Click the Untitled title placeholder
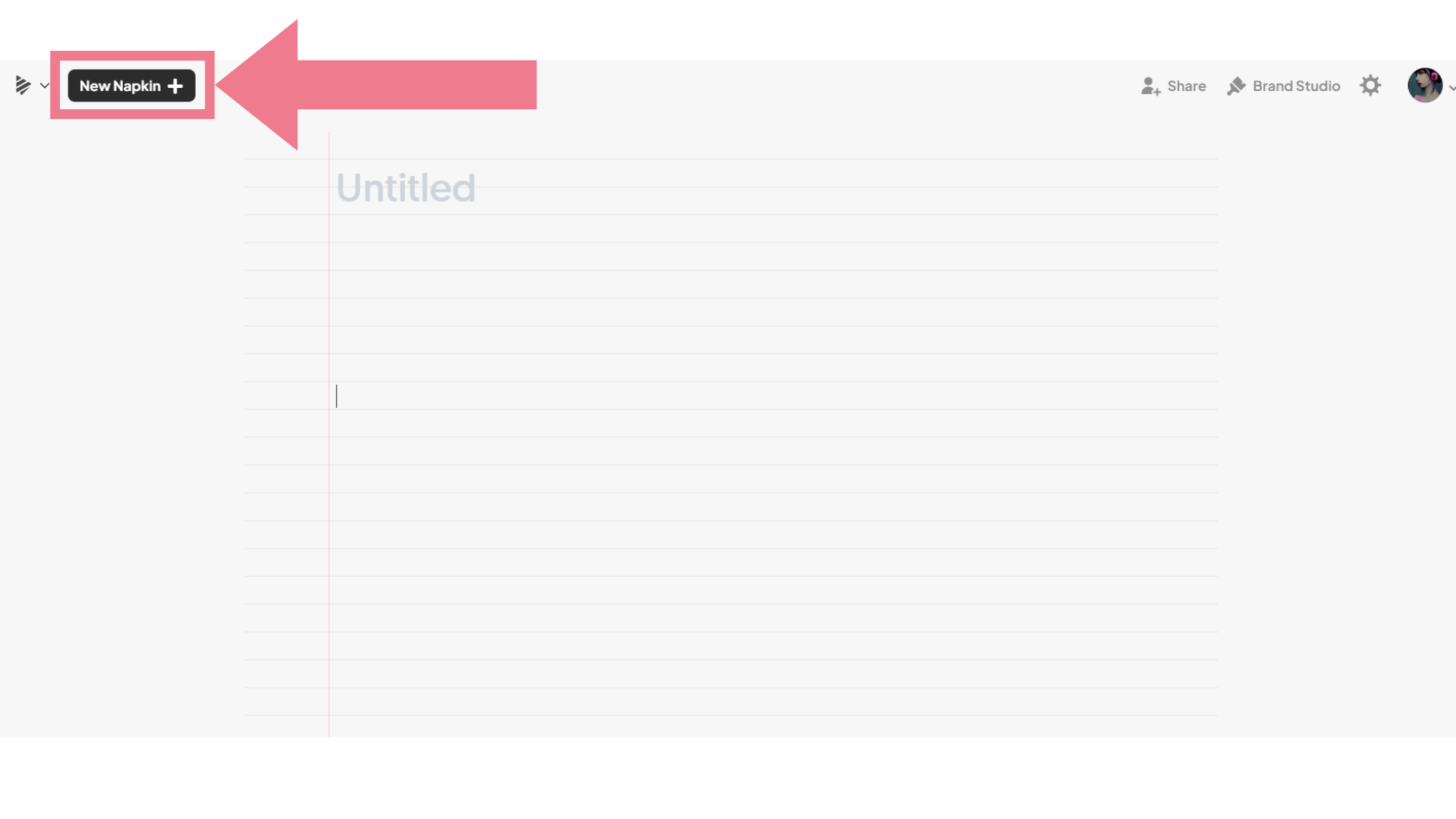The height and width of the screenshot is (819, 1456). pyautogui.click(x=406, y=188)
